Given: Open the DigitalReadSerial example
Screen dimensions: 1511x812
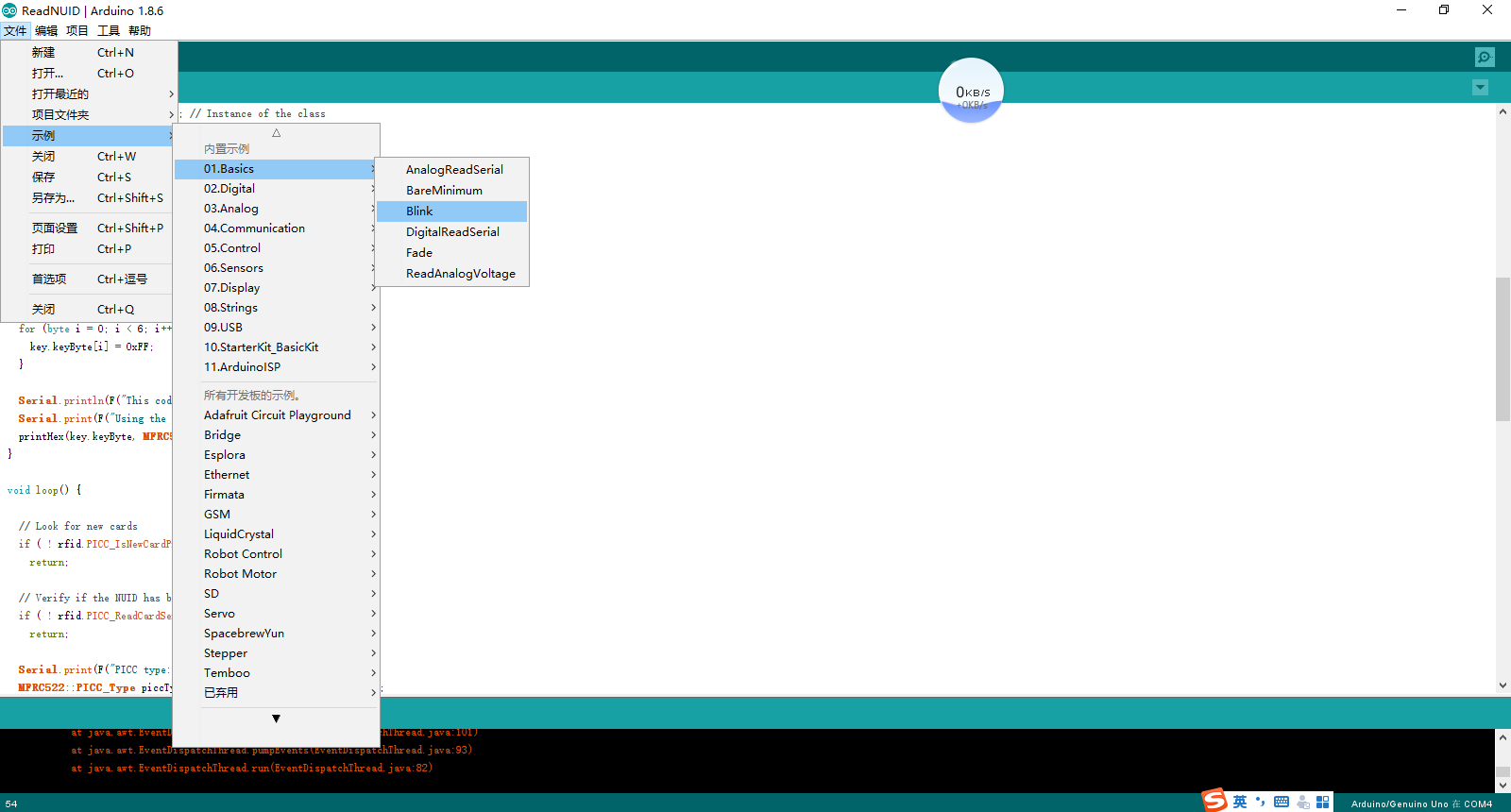Looking at the screenshot, I should pyautogui.click(x=452, y=232).
